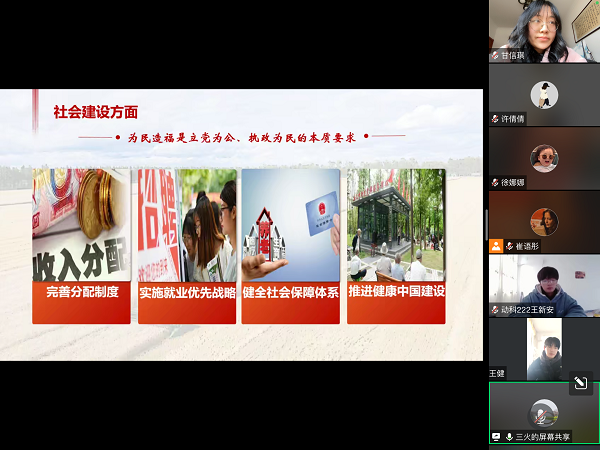Select 崔语彤's round profile avatar
This screenshot has height=450, width=600.
pyautogui.click(x=544, y=221)
